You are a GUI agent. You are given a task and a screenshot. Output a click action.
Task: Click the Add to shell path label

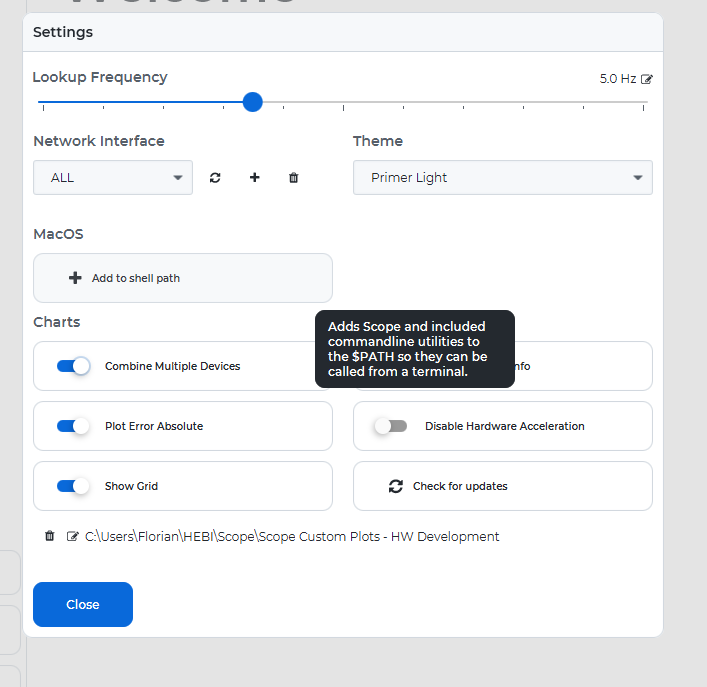[136, 278]
